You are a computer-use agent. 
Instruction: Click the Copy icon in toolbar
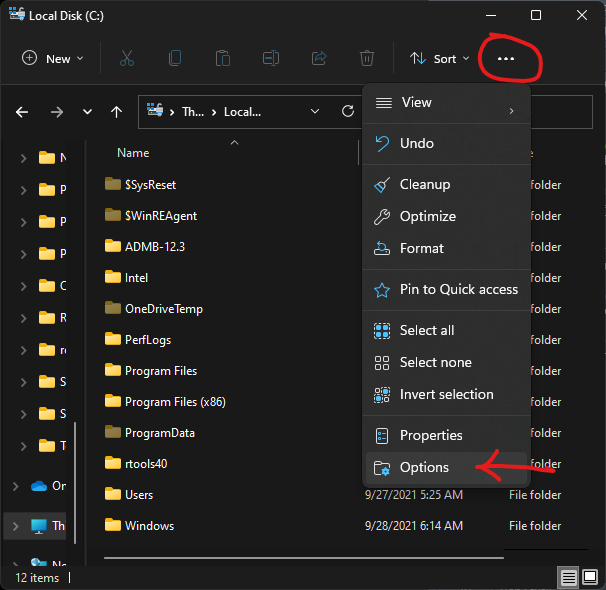point(175,59)
